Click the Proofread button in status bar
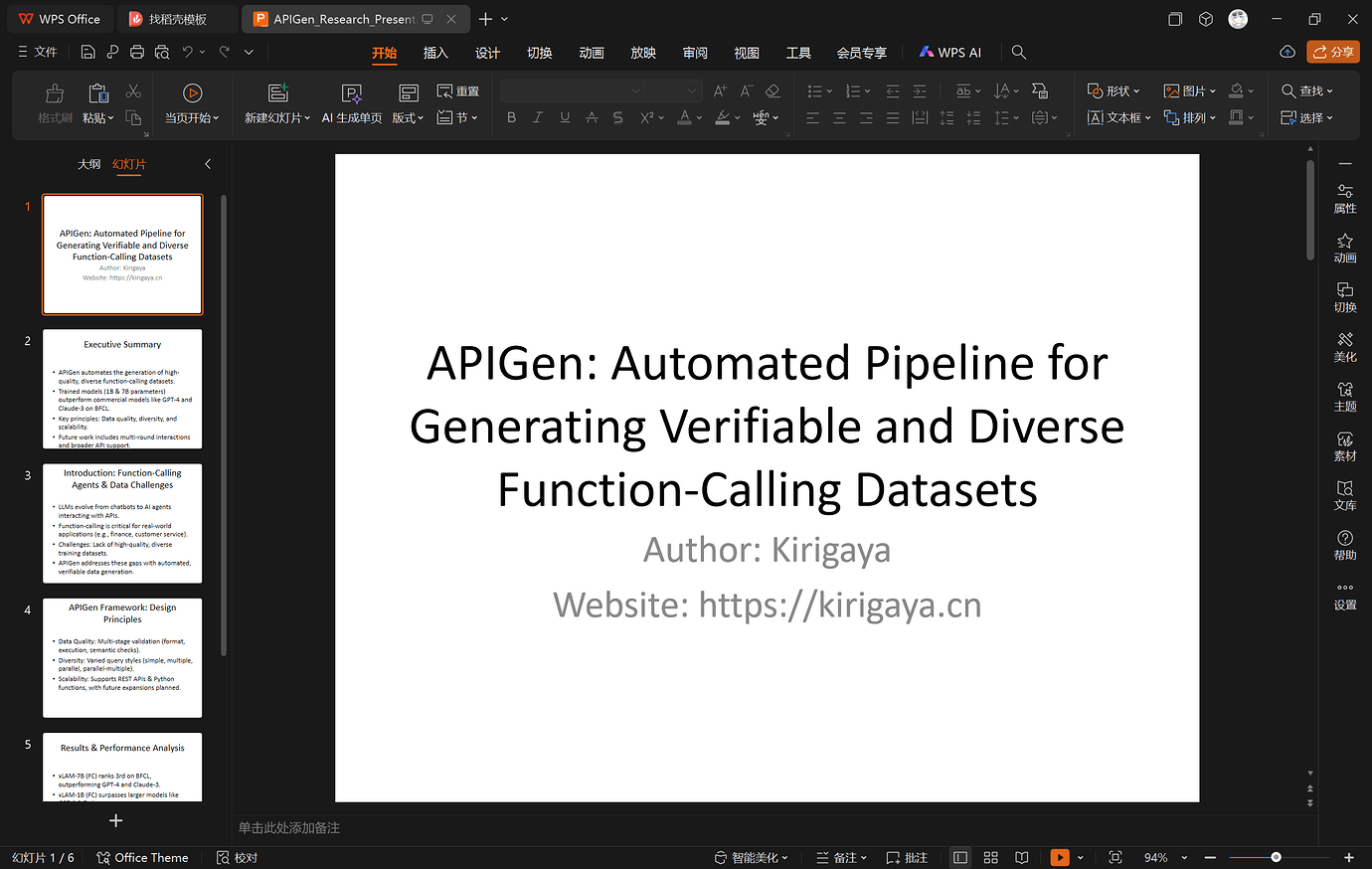The height and width of the screenshot is (869, 1372). [238, 857]
